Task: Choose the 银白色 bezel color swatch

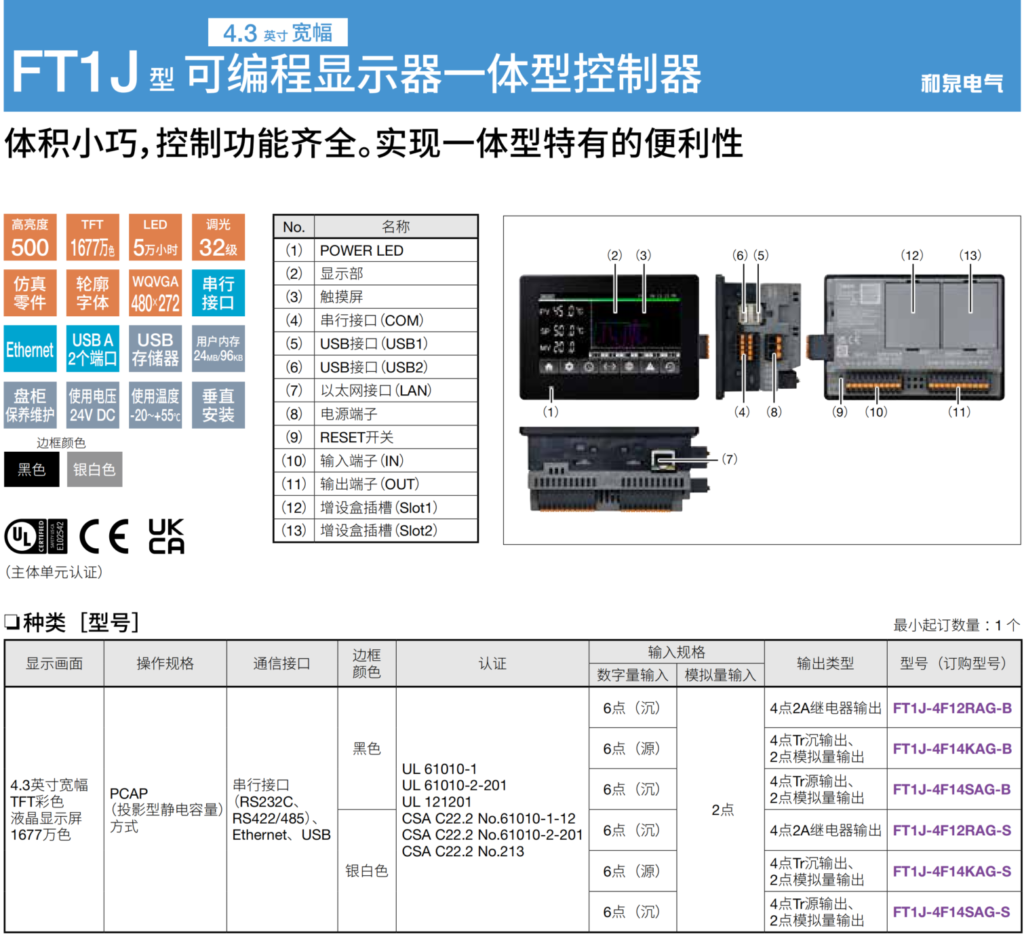Action: (94, 469)
